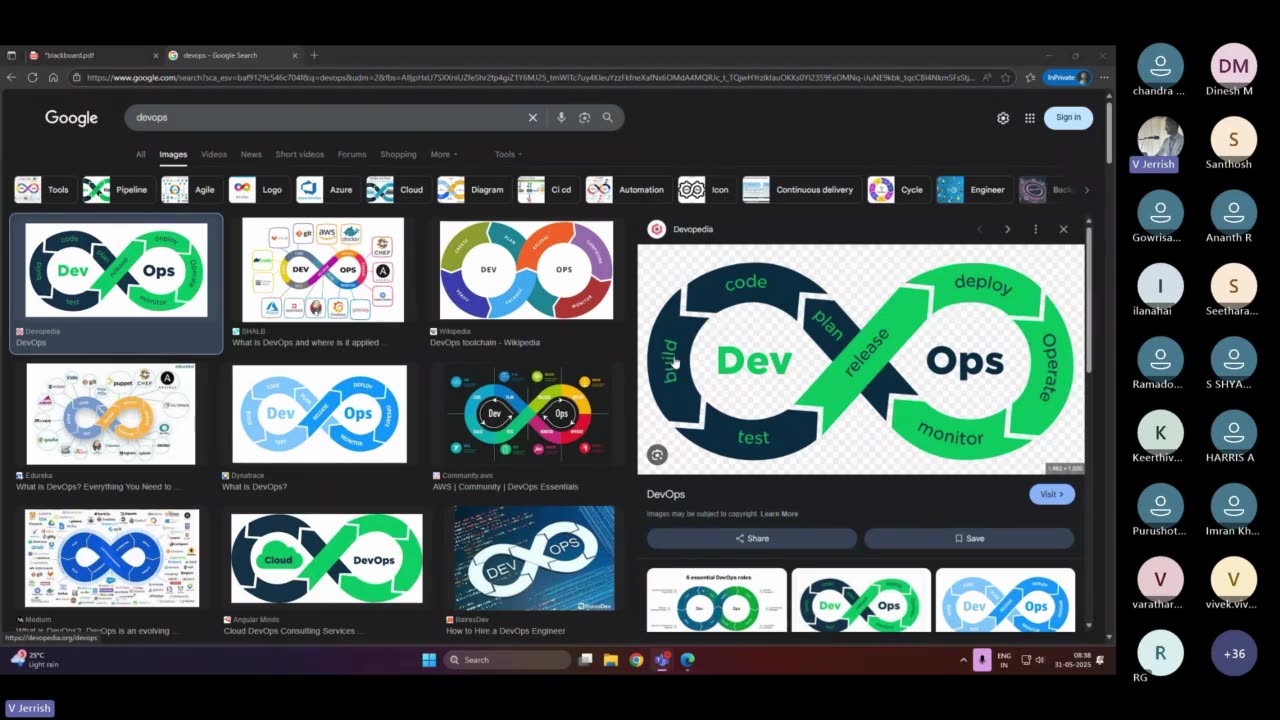Click the Google logo
The width and height of the screenshot is (1280, 720).
[x=71, y=118]
